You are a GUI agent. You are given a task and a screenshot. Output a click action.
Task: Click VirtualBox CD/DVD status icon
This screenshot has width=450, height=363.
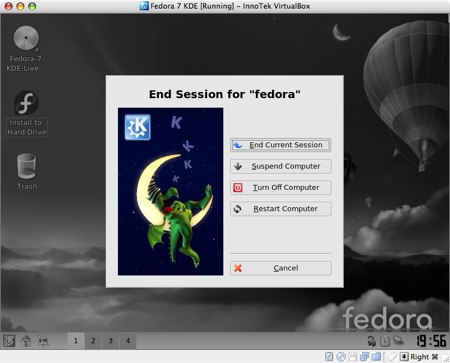coord(340,357)
